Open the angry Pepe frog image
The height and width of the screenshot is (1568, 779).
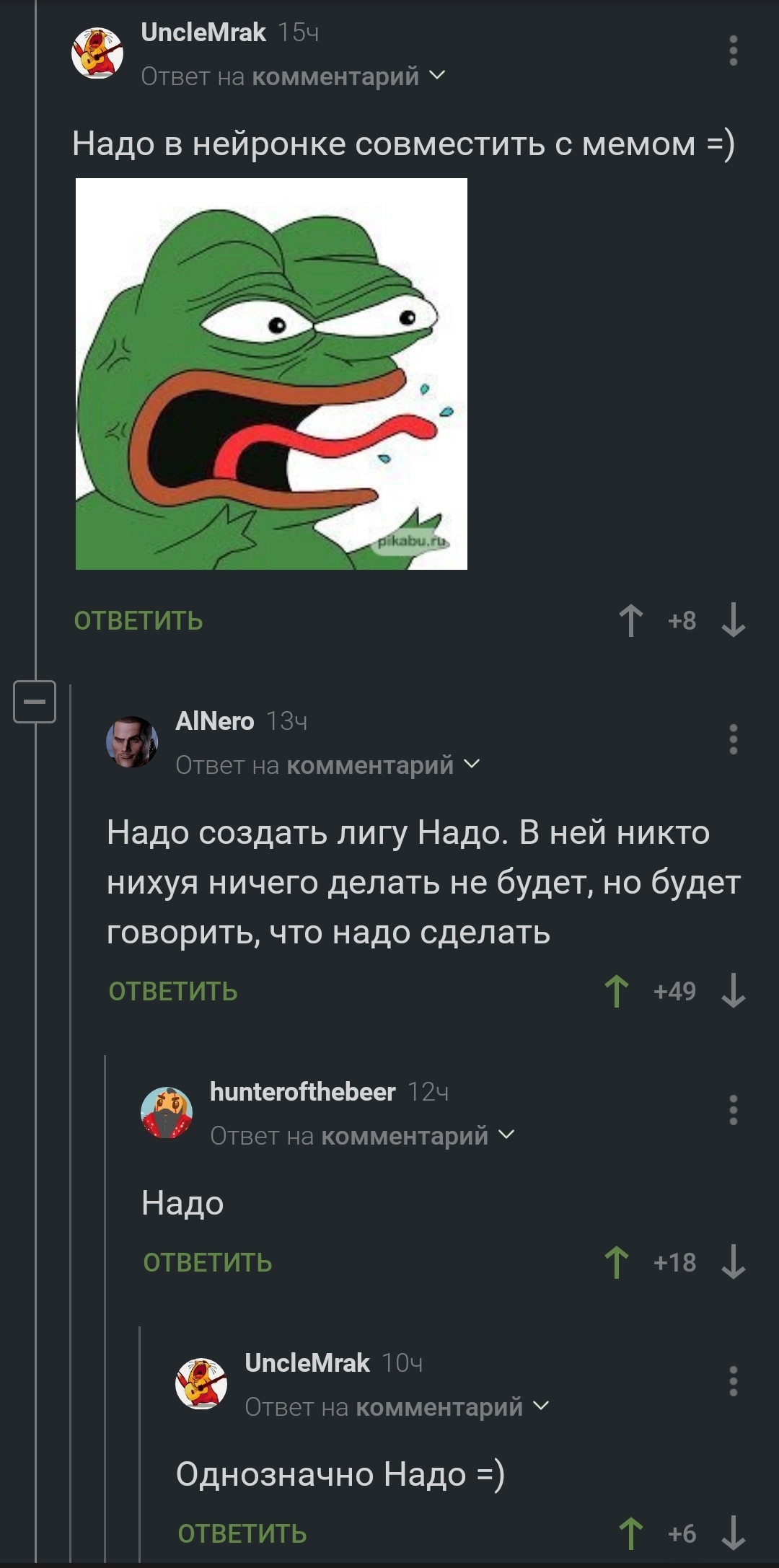271,374
